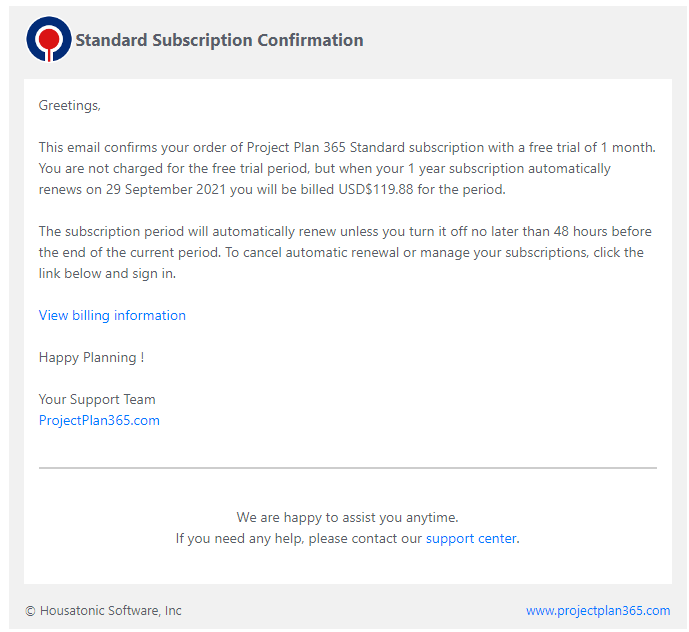Screen dimensions: 689x632
Task: Click the 'cancel automatic renewal' phrase
Action: [320, 253]
